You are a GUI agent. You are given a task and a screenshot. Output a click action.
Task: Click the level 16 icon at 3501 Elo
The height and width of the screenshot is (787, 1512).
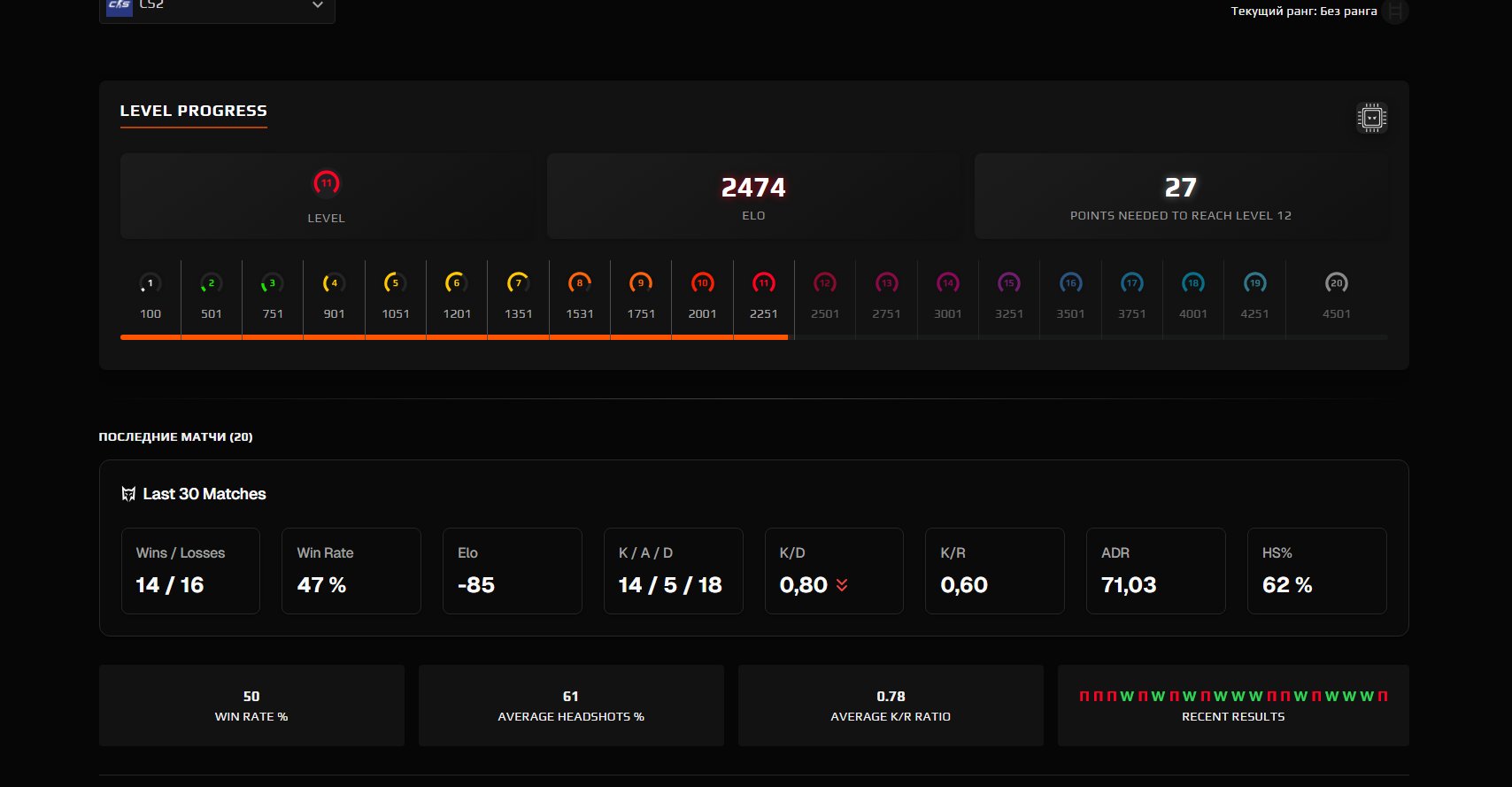click(1070, 283)
